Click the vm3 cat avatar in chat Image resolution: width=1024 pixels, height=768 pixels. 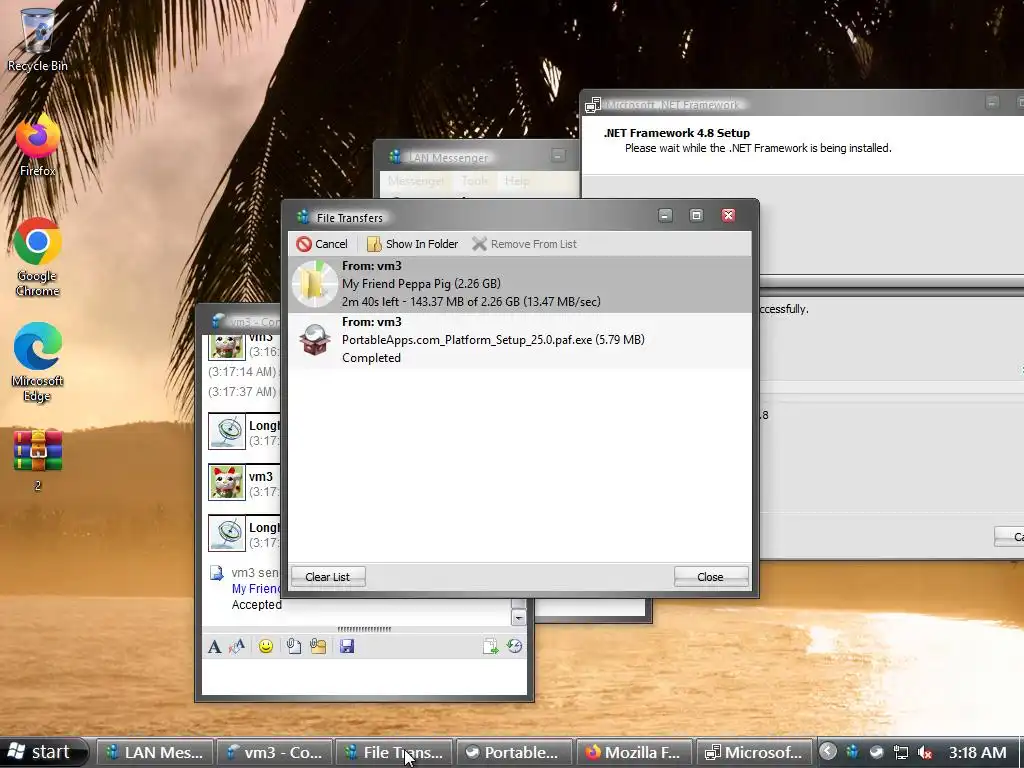(227, 482)
